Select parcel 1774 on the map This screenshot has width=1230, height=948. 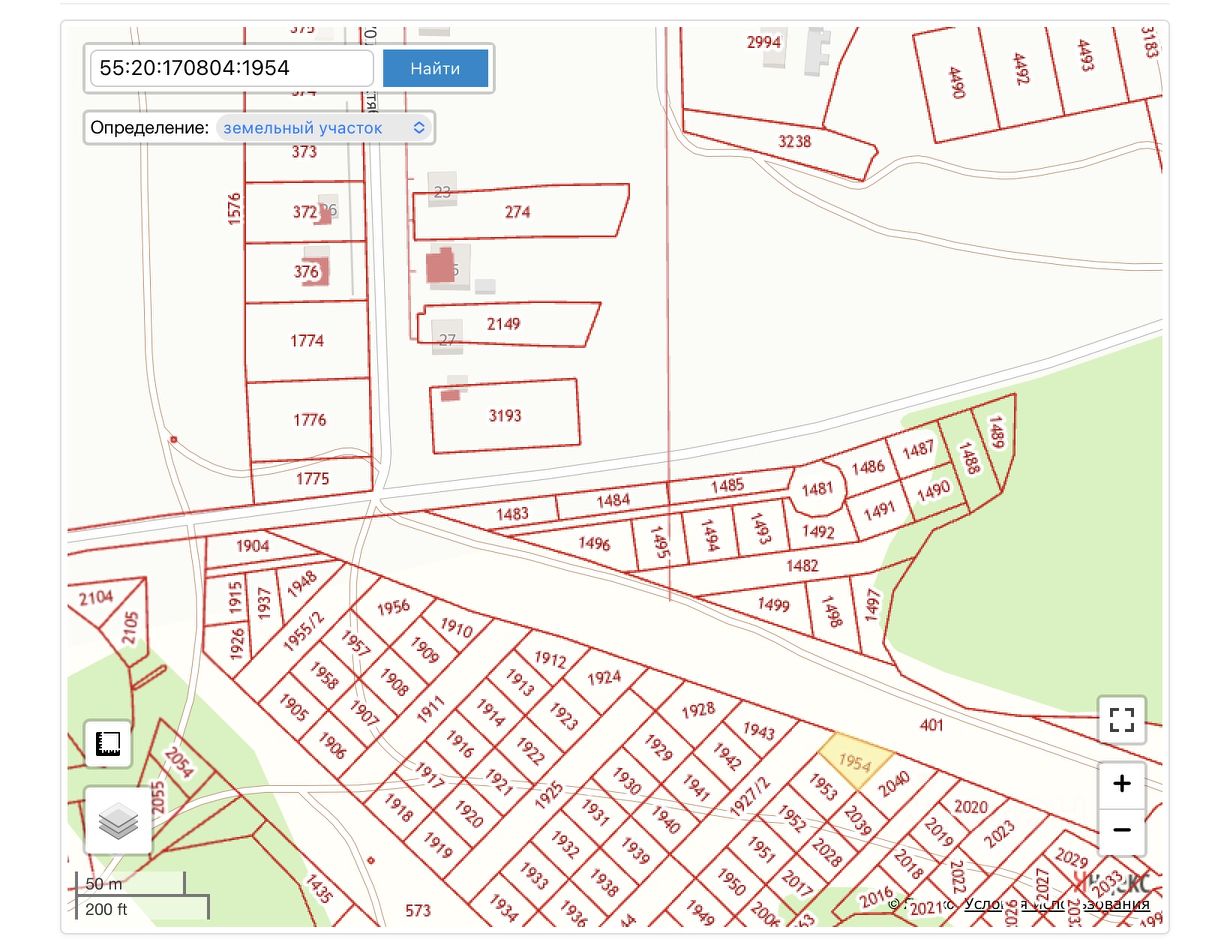(x=307, y=341)
